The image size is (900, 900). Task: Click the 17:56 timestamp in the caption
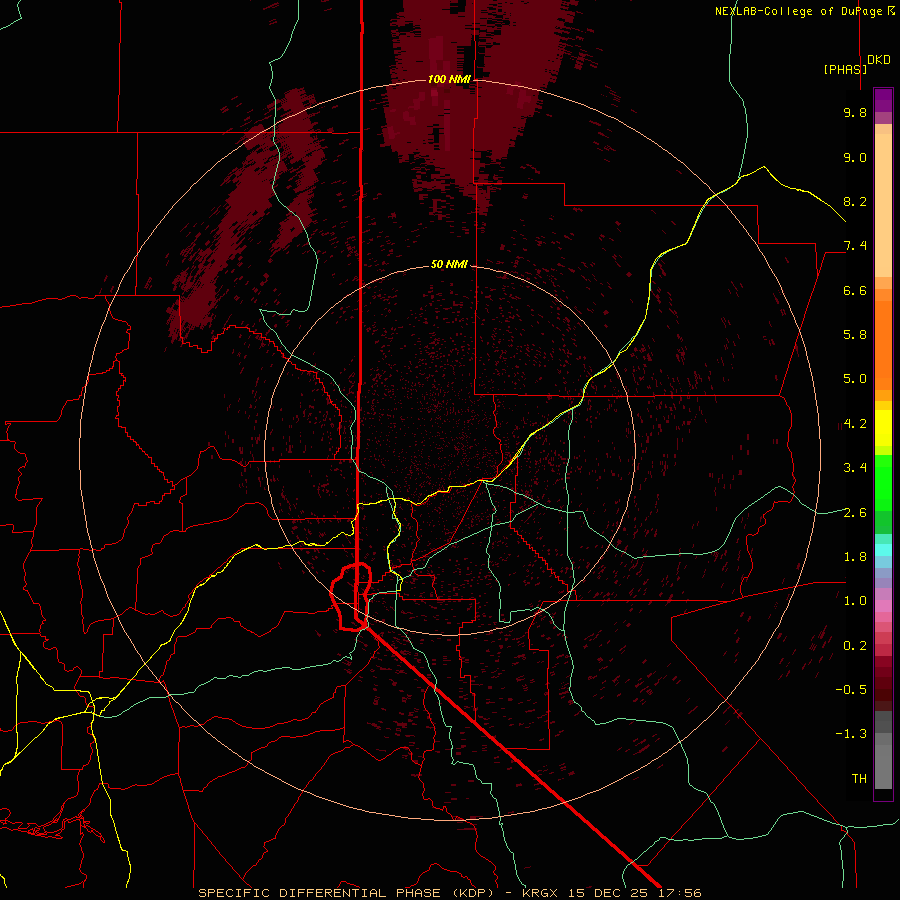[680, 893]
